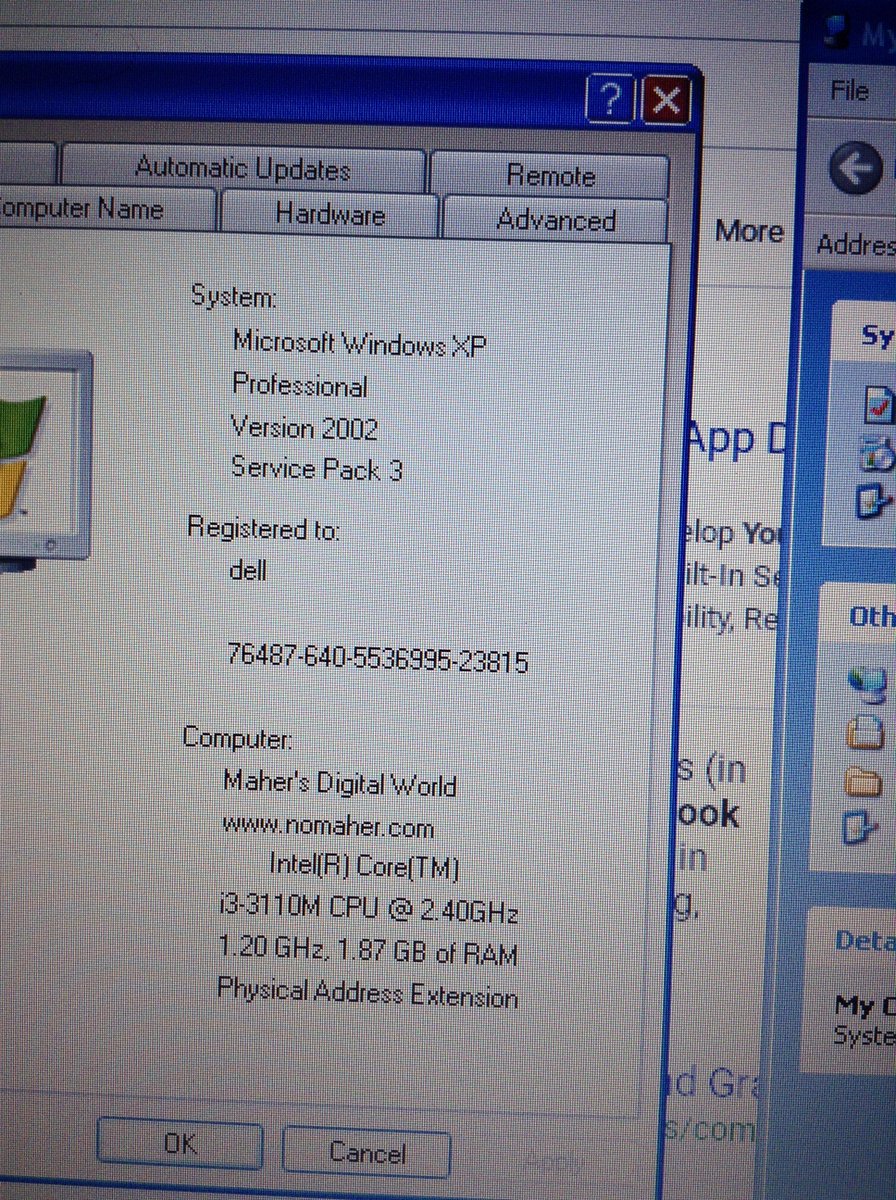Click the 'App D' heading in background page

pos(734,439)
